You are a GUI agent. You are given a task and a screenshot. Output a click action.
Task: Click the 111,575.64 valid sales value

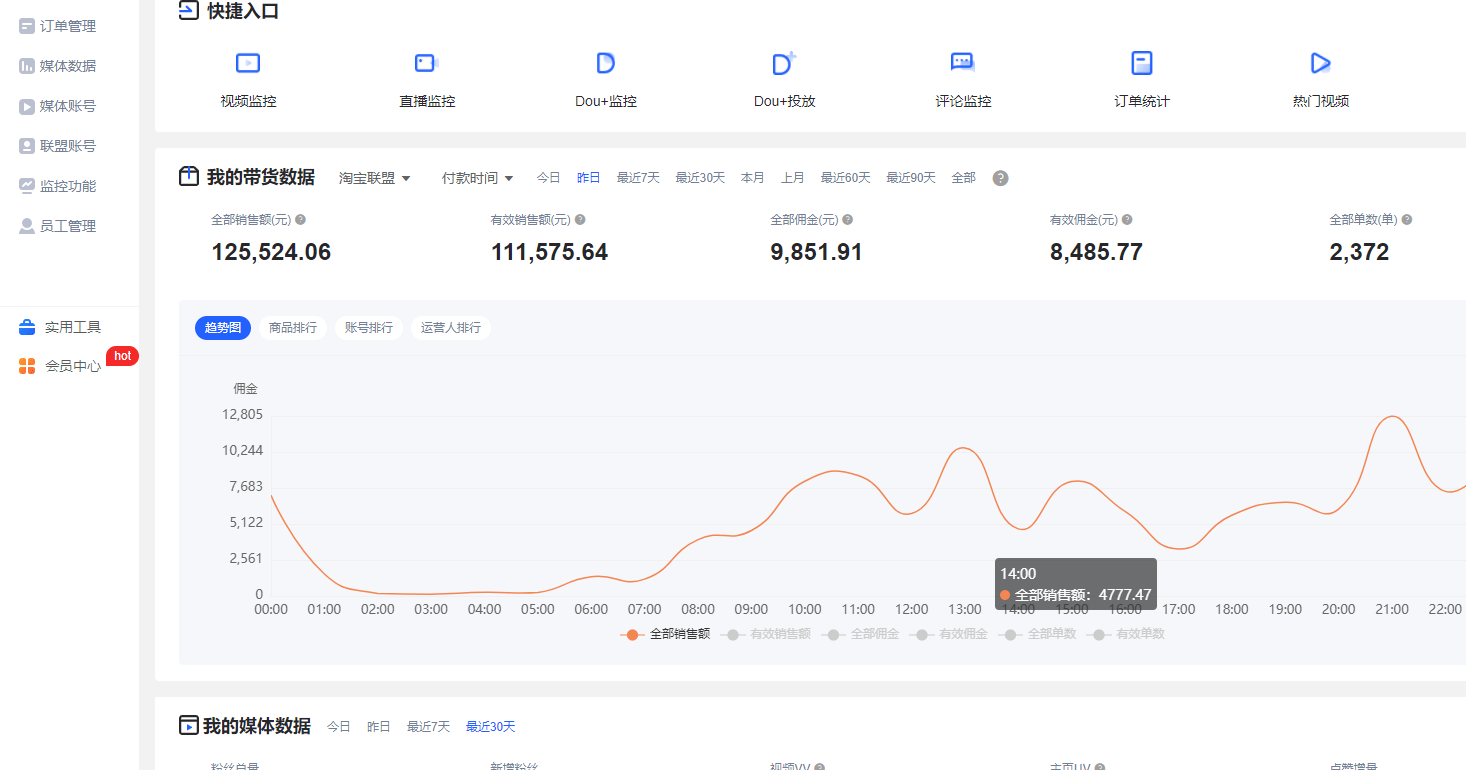[549, 253]
